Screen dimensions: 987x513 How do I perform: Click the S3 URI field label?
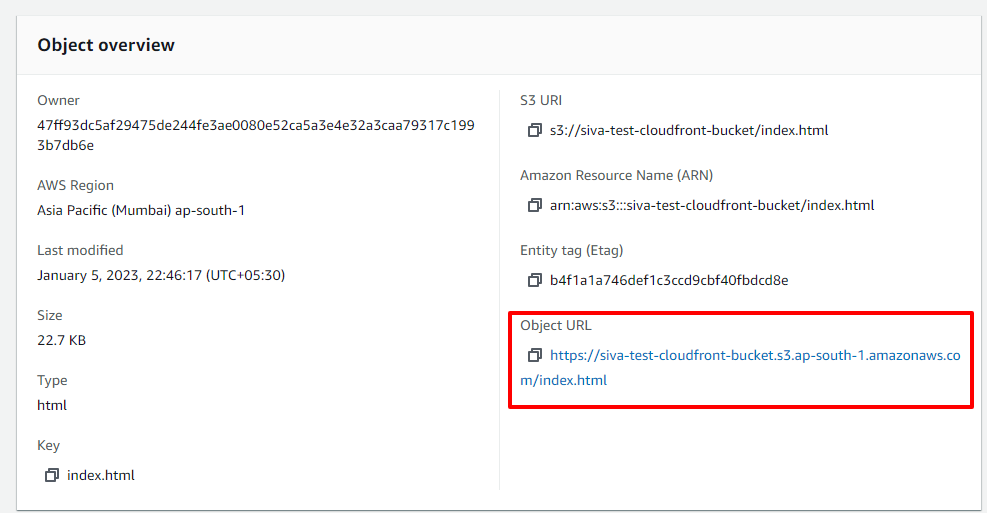(541, 100)
